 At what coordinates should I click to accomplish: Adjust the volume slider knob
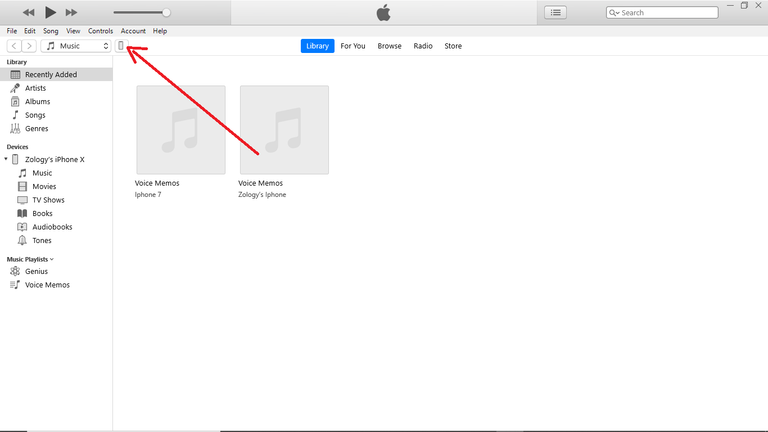[x=167, y=13]
